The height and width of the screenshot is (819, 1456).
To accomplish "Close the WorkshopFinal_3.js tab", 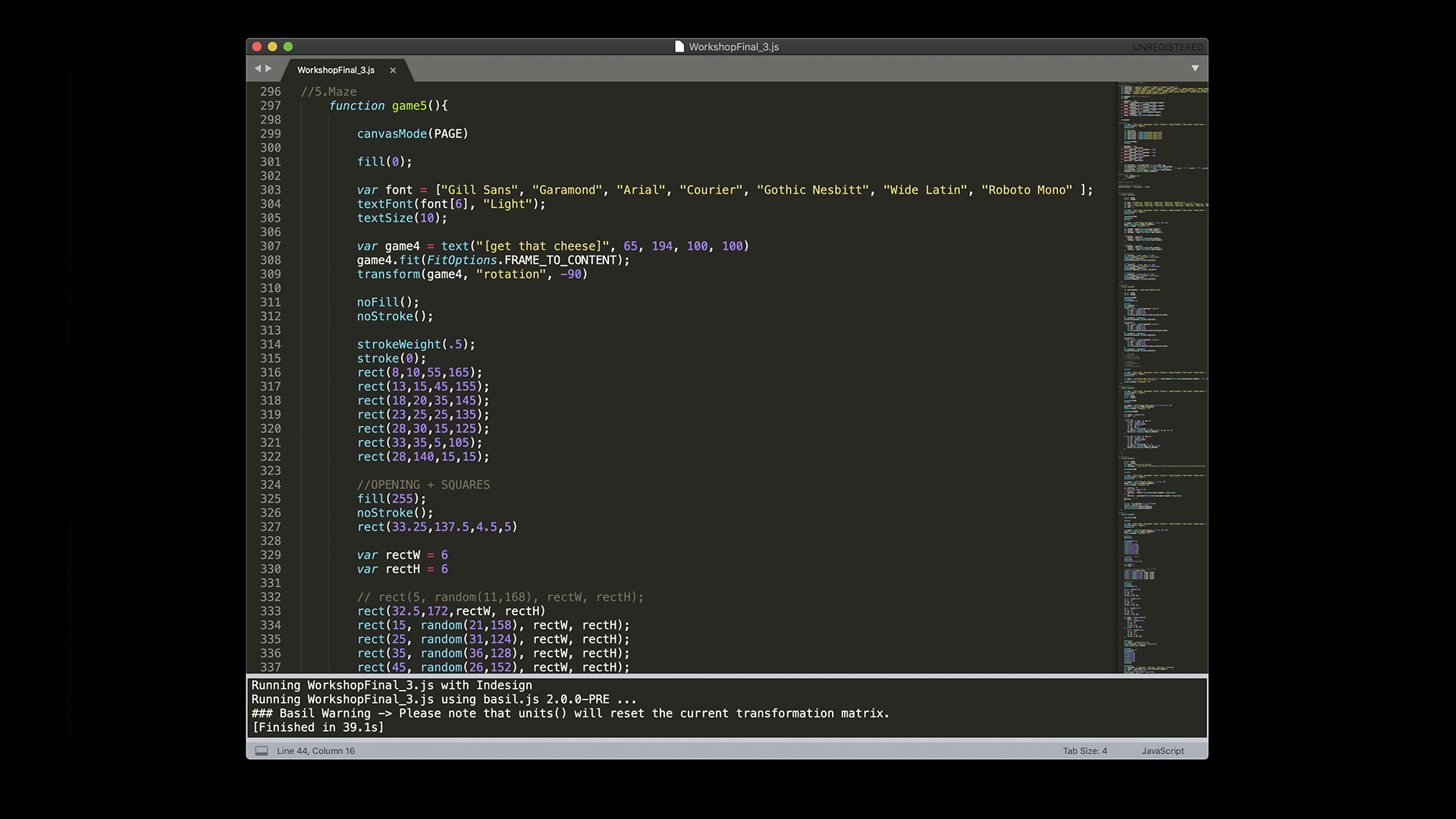I will [393, 71].
